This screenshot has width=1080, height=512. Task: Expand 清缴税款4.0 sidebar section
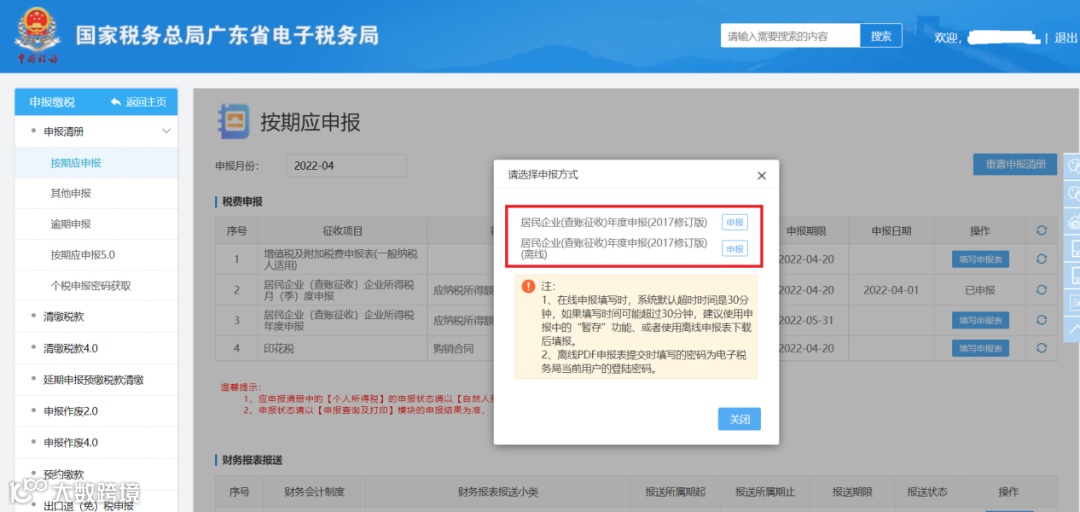click(71, 348)
